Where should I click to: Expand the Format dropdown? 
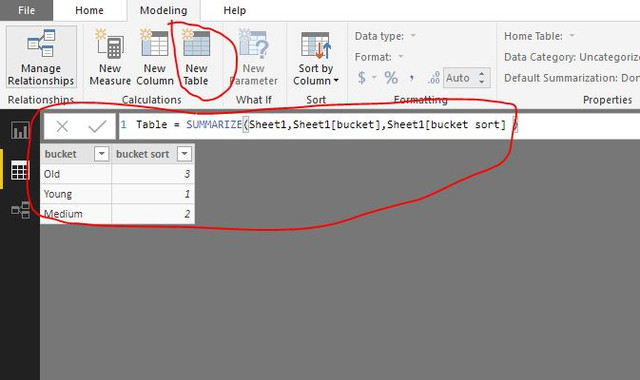click(401, 57)
